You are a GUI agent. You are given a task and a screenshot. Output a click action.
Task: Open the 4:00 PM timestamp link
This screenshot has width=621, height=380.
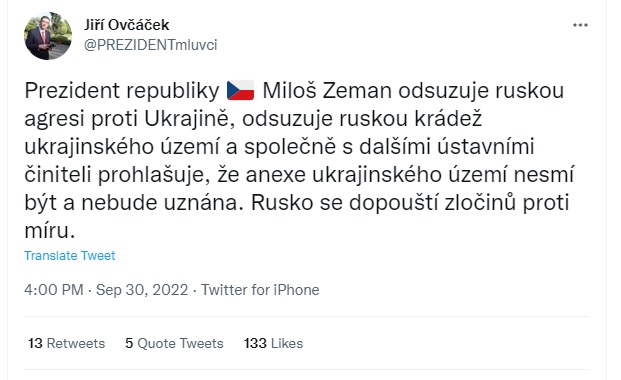click(53, 290)
